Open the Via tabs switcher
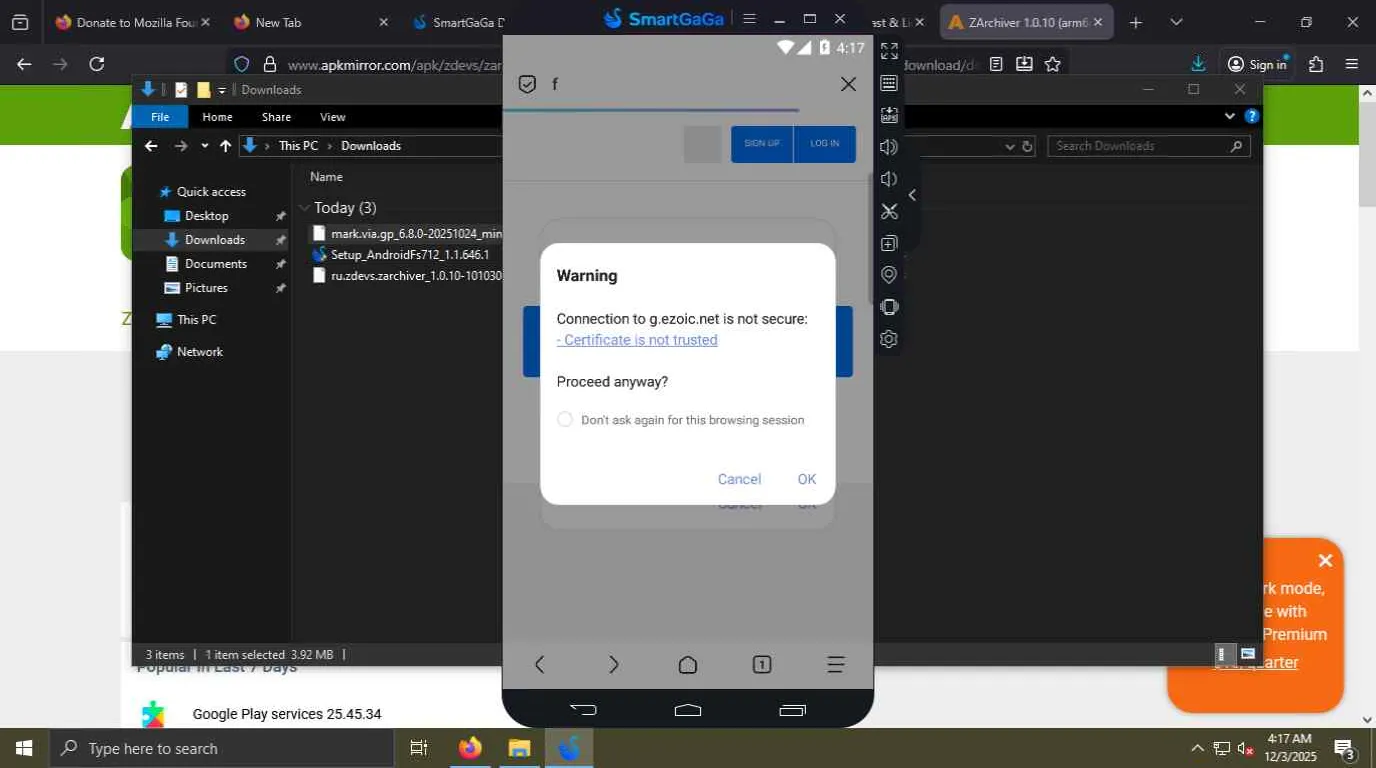 coord(762,664)
